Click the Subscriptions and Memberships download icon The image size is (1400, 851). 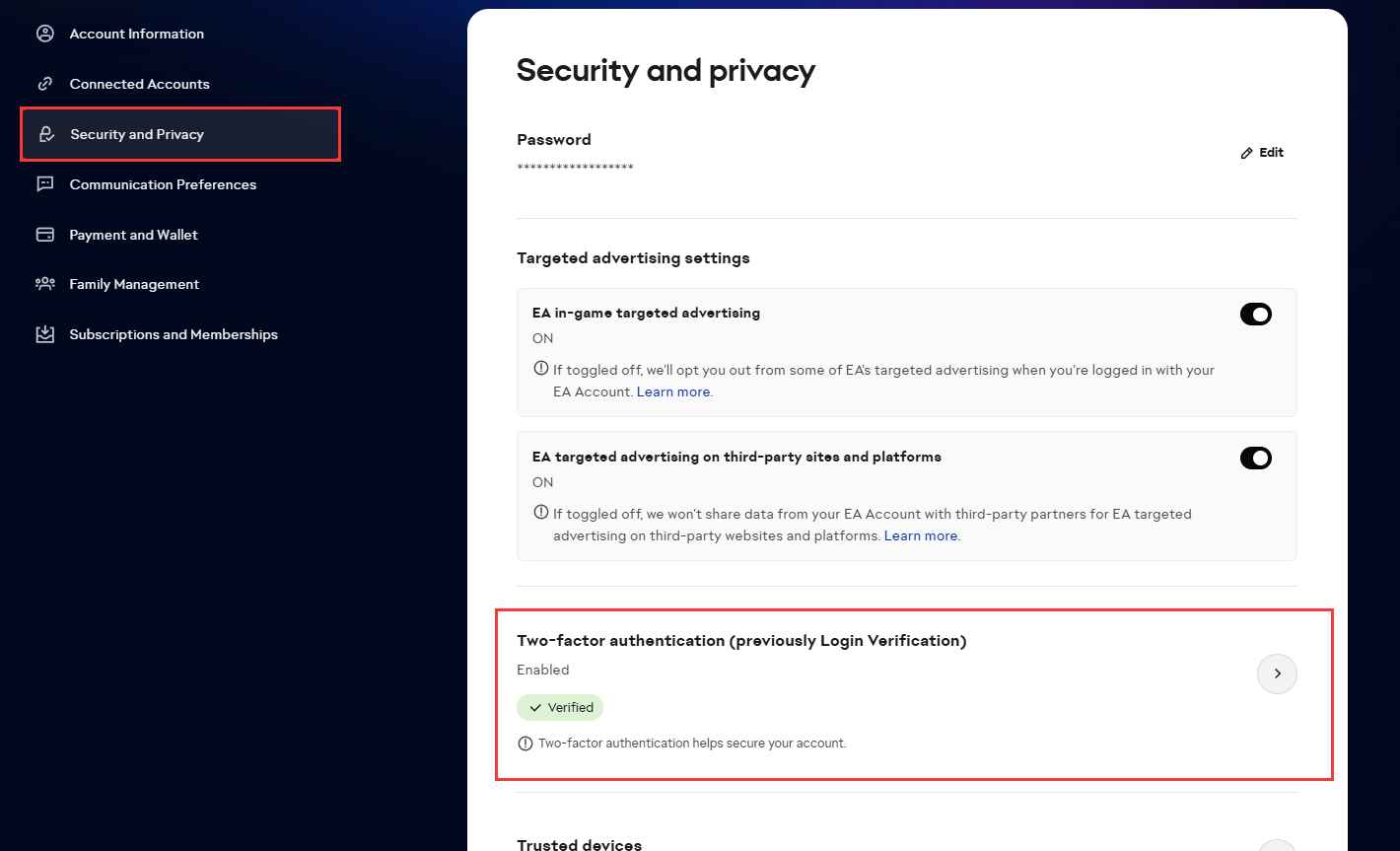click(45, 334)
